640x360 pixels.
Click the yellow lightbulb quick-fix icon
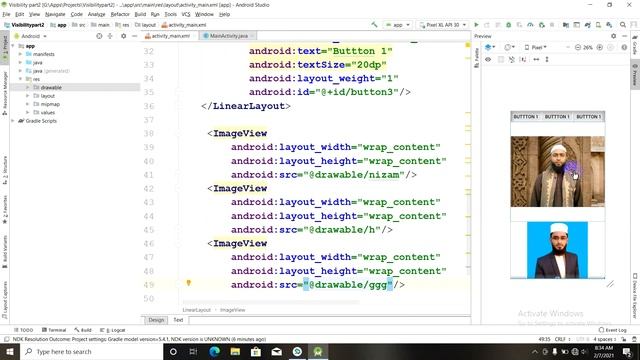(189, 282)
